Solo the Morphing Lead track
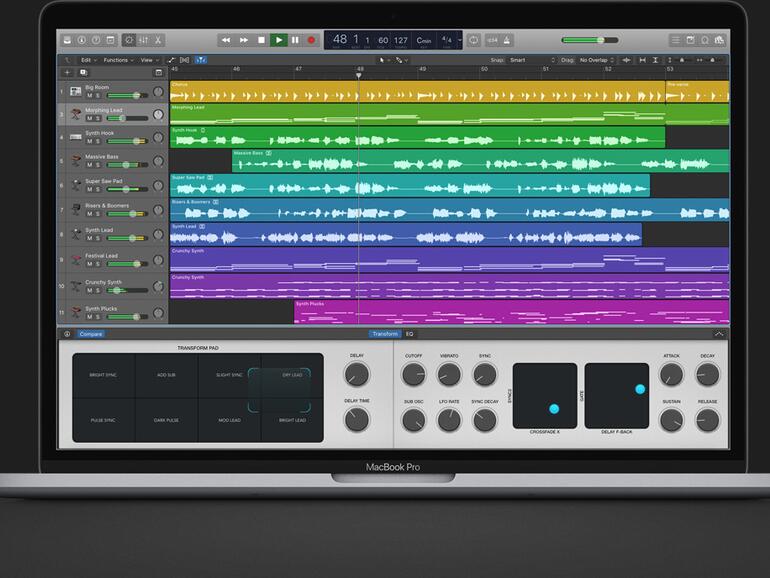 coord(98,118)
